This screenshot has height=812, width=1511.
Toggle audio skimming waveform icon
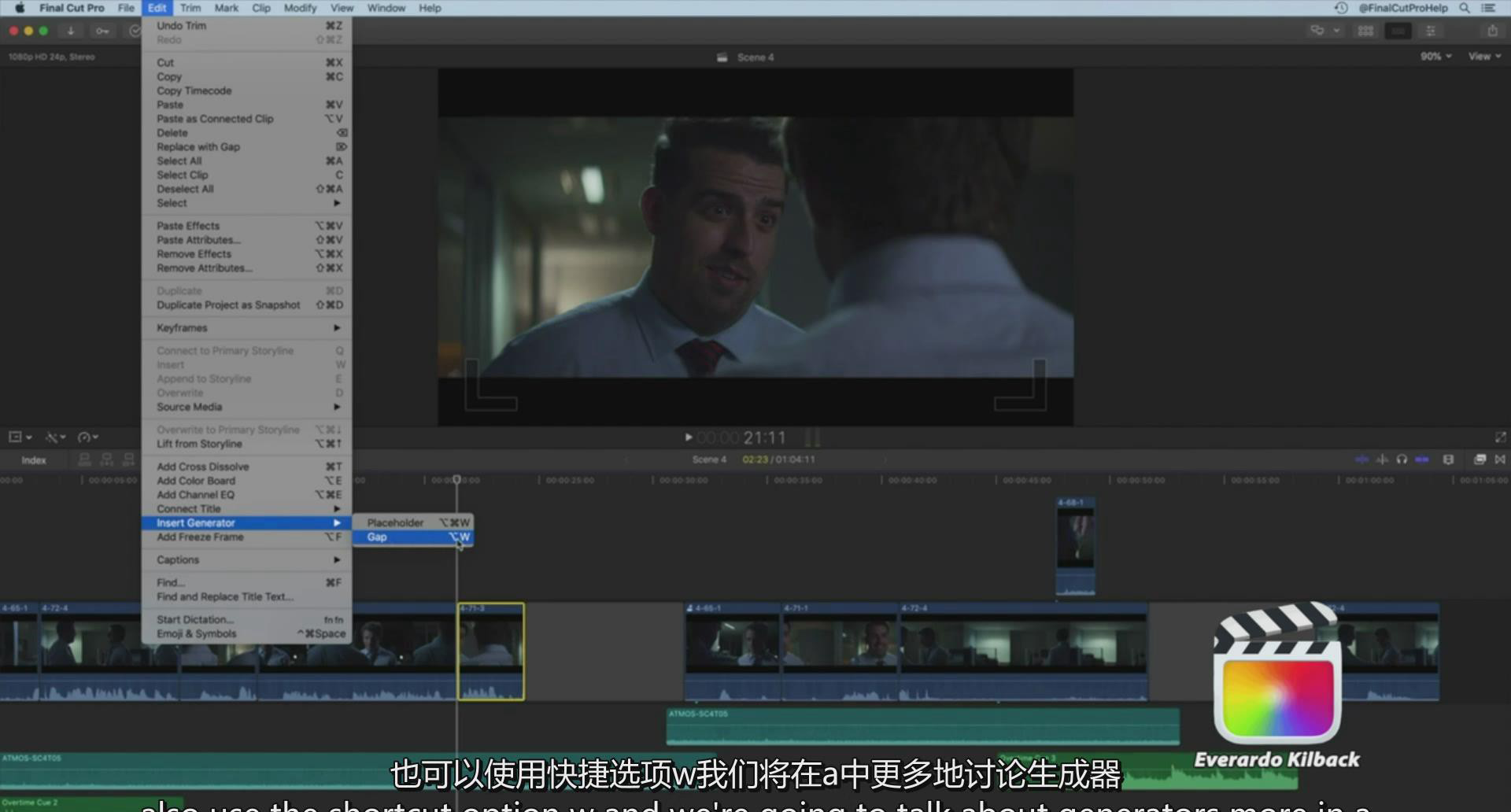click(x=1382, y=460)
